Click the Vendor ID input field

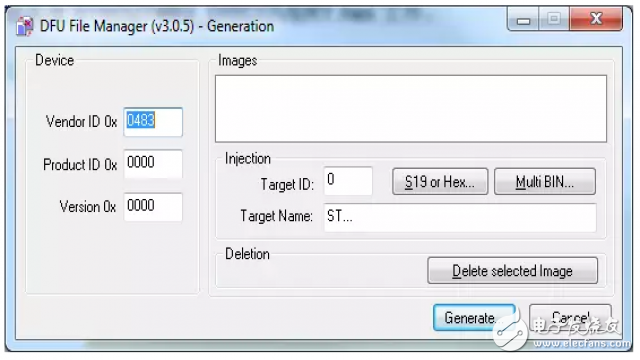(x=153, y=122)
